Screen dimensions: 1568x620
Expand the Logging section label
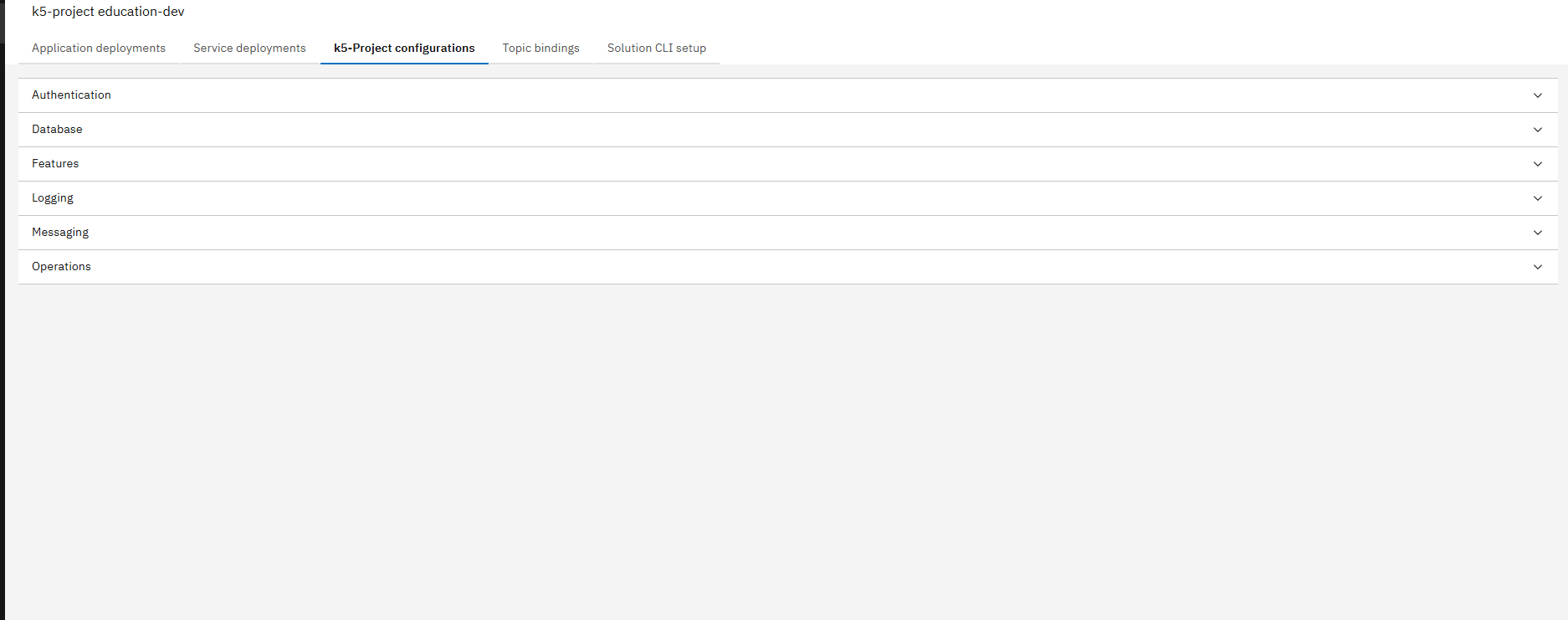[53, 198]
